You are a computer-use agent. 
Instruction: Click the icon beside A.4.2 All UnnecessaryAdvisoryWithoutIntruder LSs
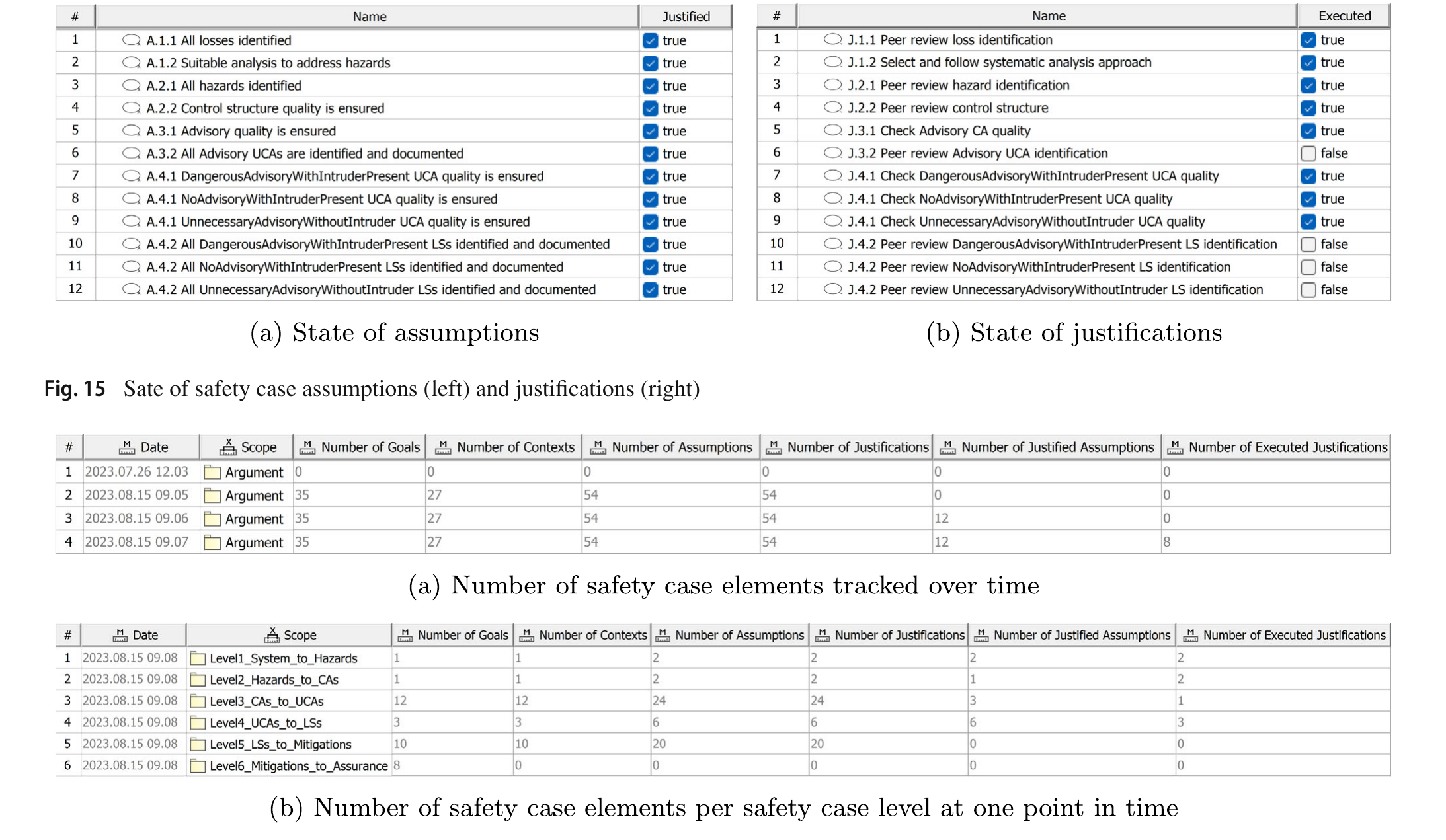tap(132, 289)
